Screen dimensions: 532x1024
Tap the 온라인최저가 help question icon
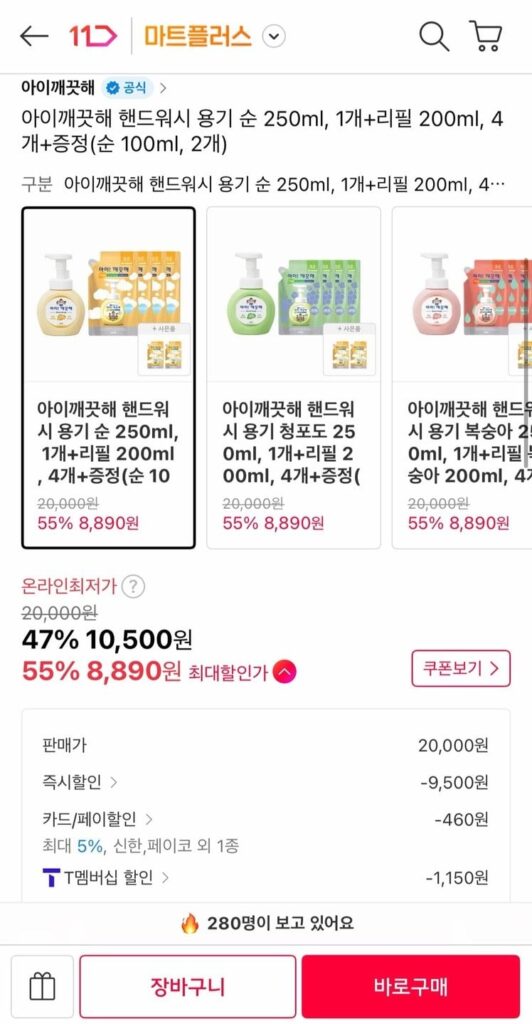(x=133, y=586)
